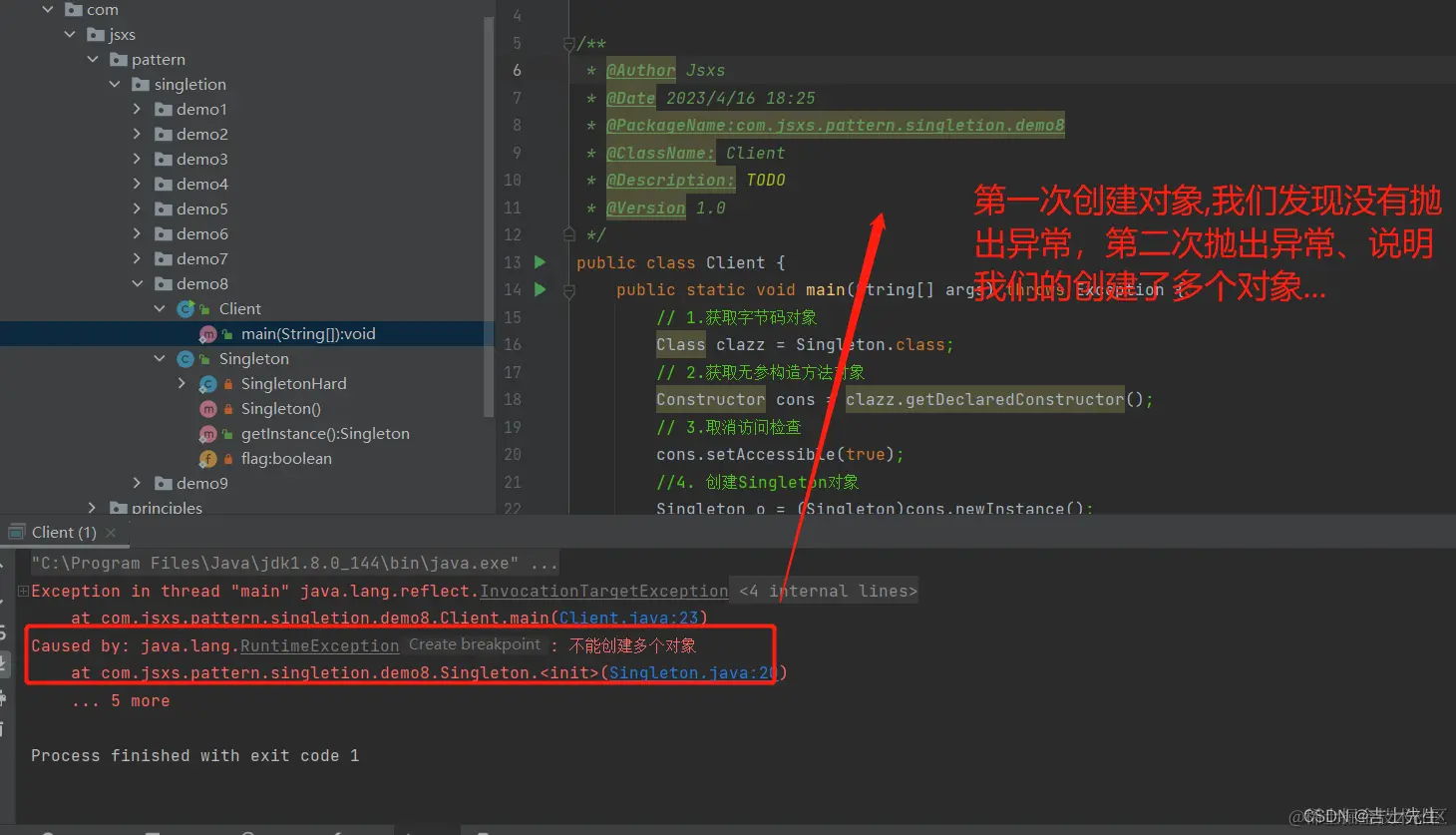This screenshot has width=1456, height=835.
Task: Collapse the demo8 folder
Action: pos(138,283)
